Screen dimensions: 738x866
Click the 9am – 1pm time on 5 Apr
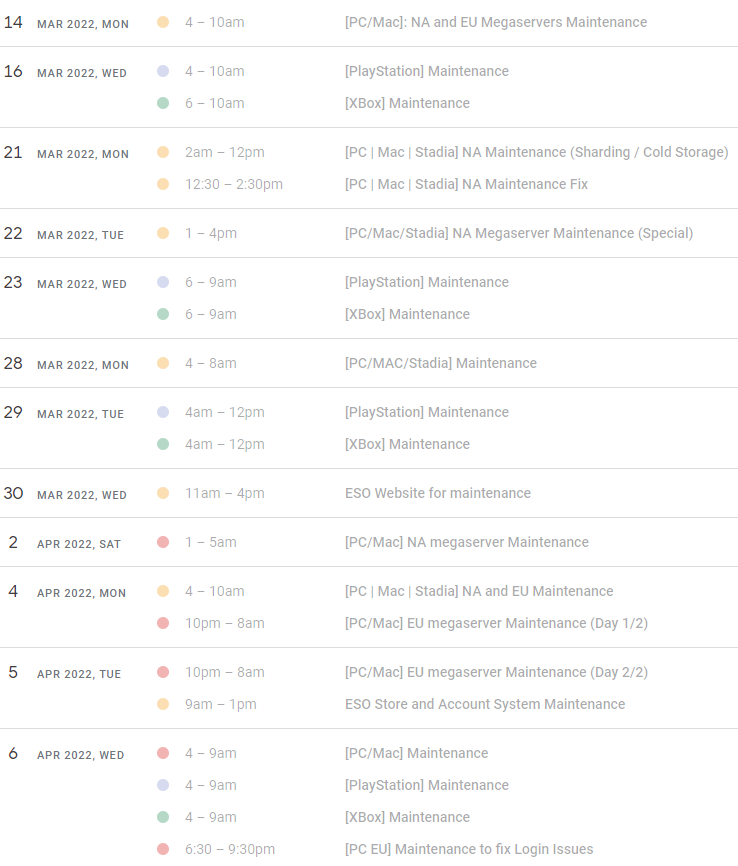(221, 705)
